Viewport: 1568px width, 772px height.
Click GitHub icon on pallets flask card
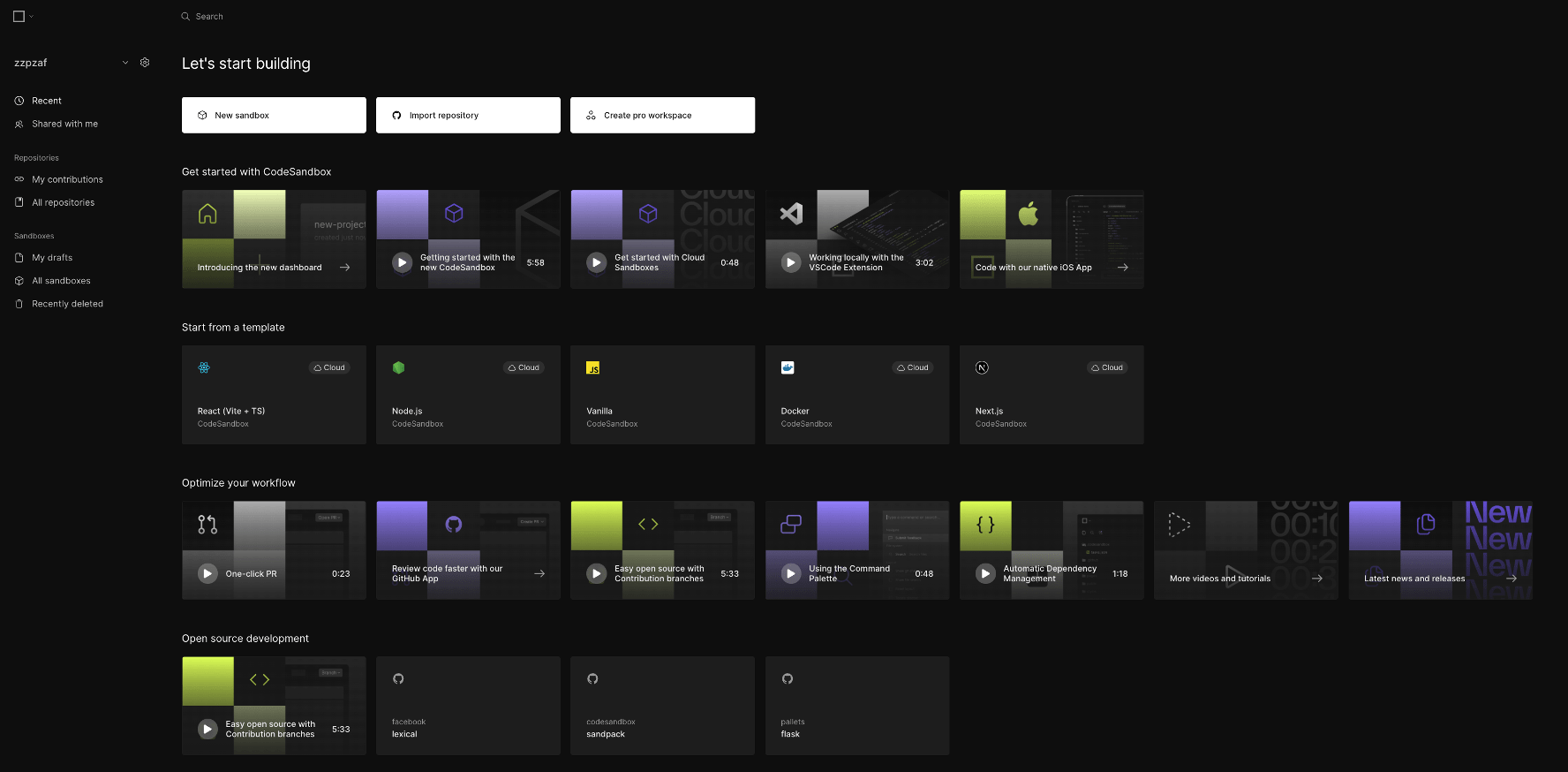point(788,678)
